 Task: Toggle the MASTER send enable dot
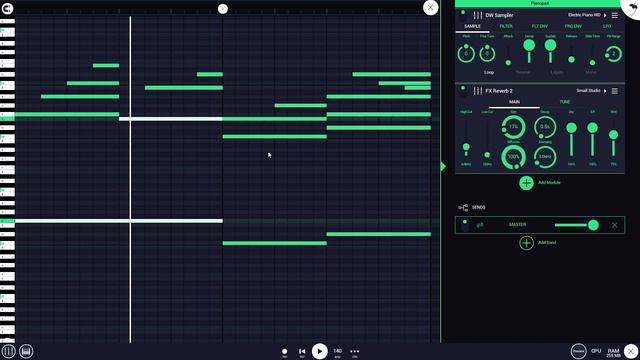464,222
